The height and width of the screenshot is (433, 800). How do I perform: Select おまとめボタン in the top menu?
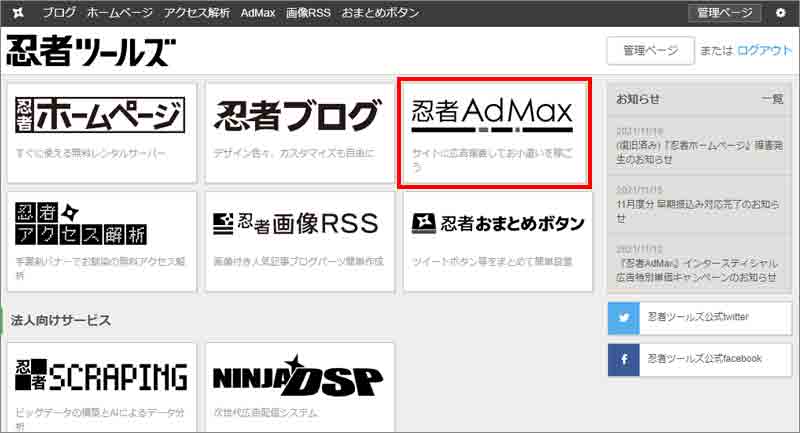381,13
